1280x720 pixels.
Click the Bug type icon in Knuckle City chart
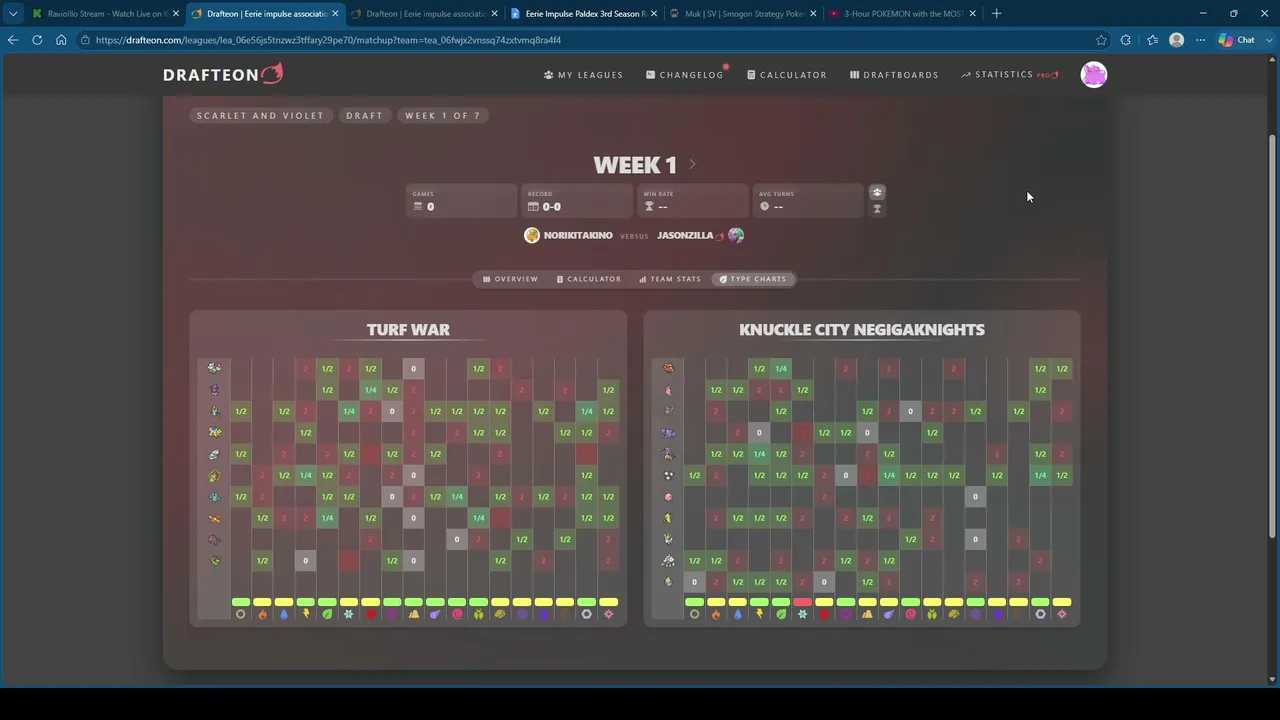[x=932, y=614]
